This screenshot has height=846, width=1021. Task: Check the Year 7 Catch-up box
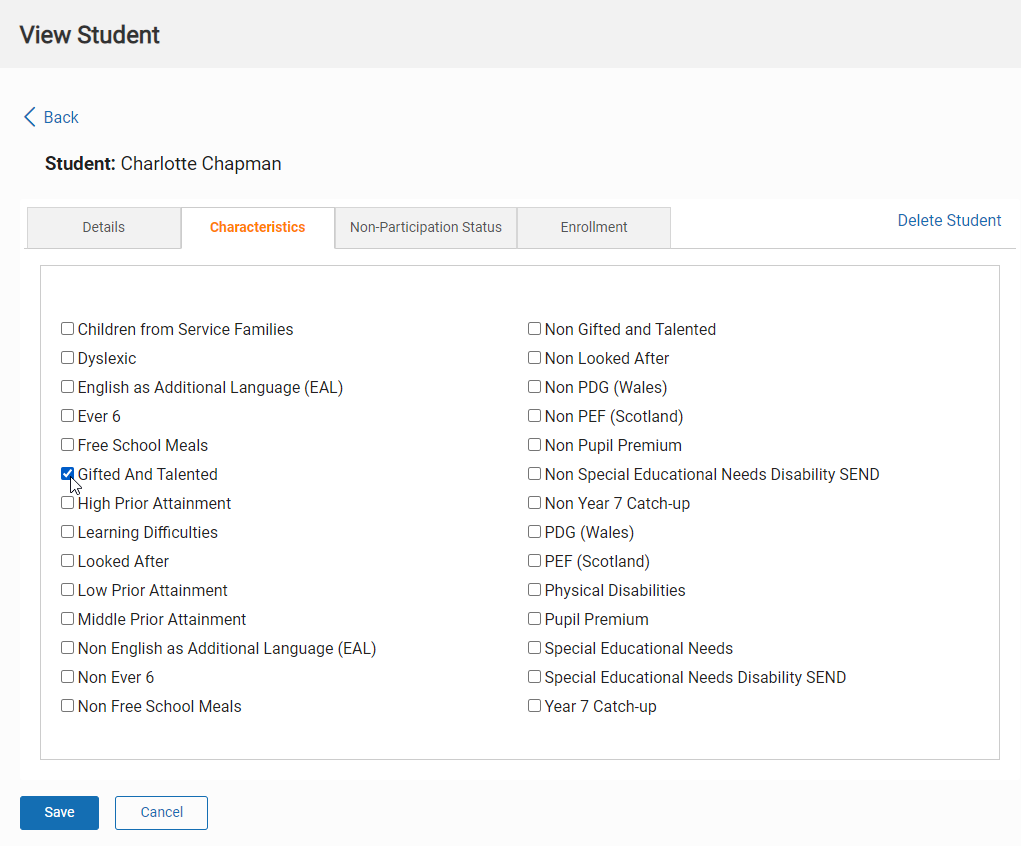click(x=534, y=705)
